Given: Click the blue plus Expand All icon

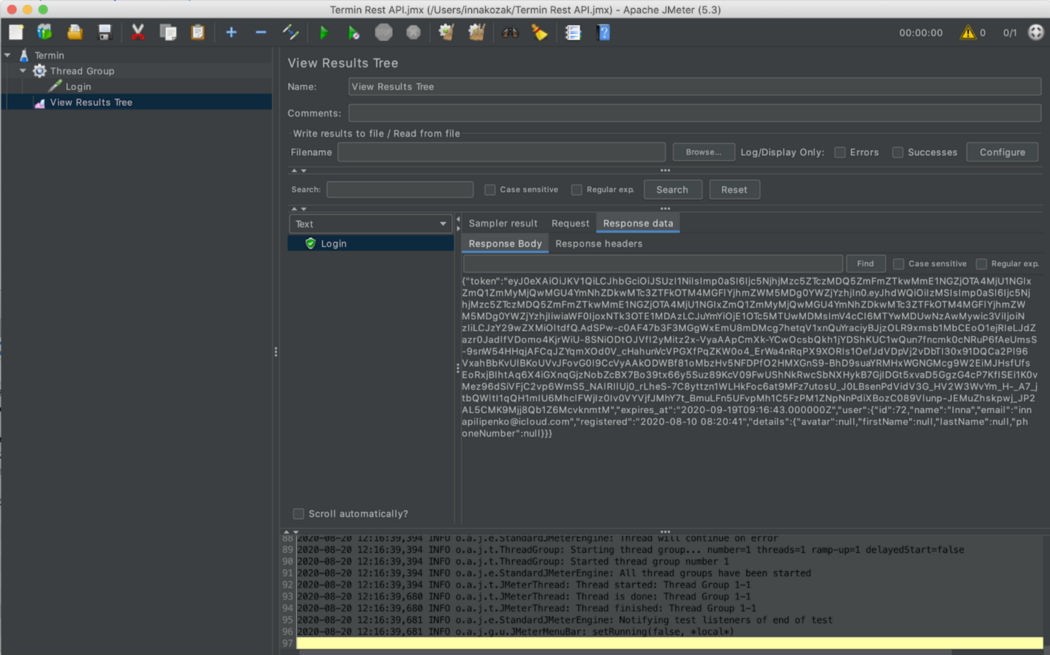Looking at the screenshot, I should click(x=231, y=33).
